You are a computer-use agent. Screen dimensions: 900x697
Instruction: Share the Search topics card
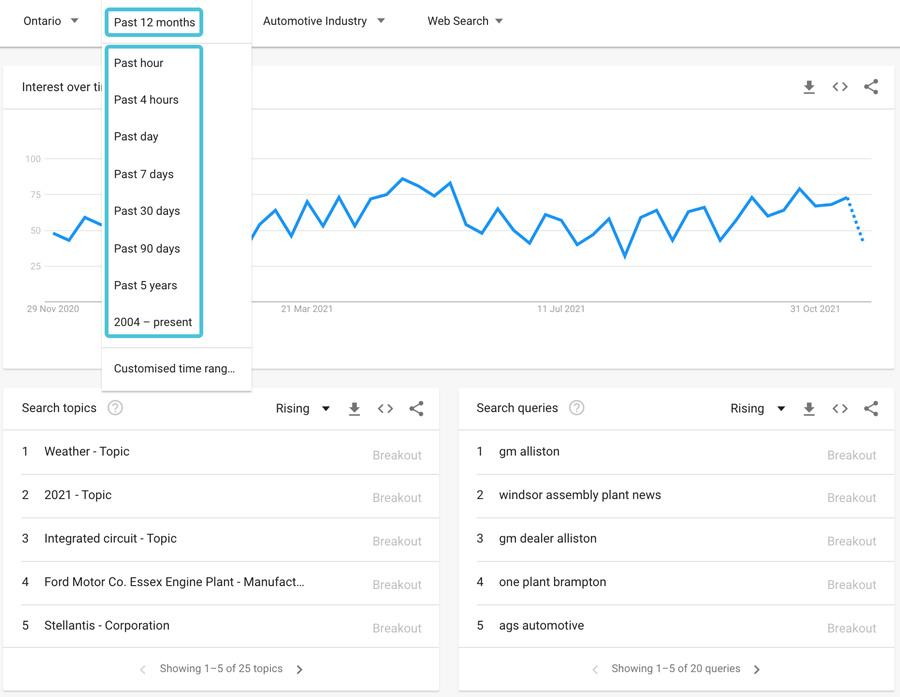click(x=416, y=409)
